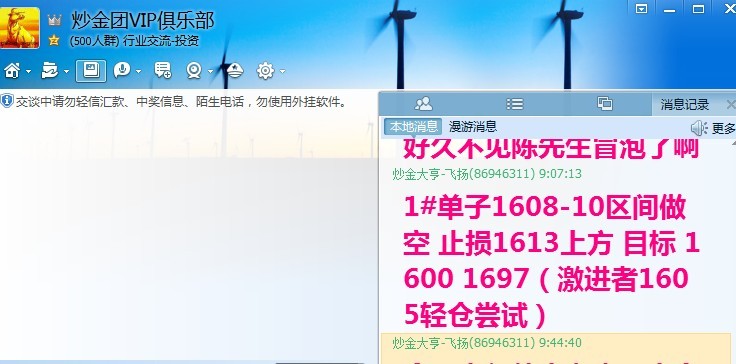Expand the home icon dropdown arrow
736x364 pixels.
29,71
